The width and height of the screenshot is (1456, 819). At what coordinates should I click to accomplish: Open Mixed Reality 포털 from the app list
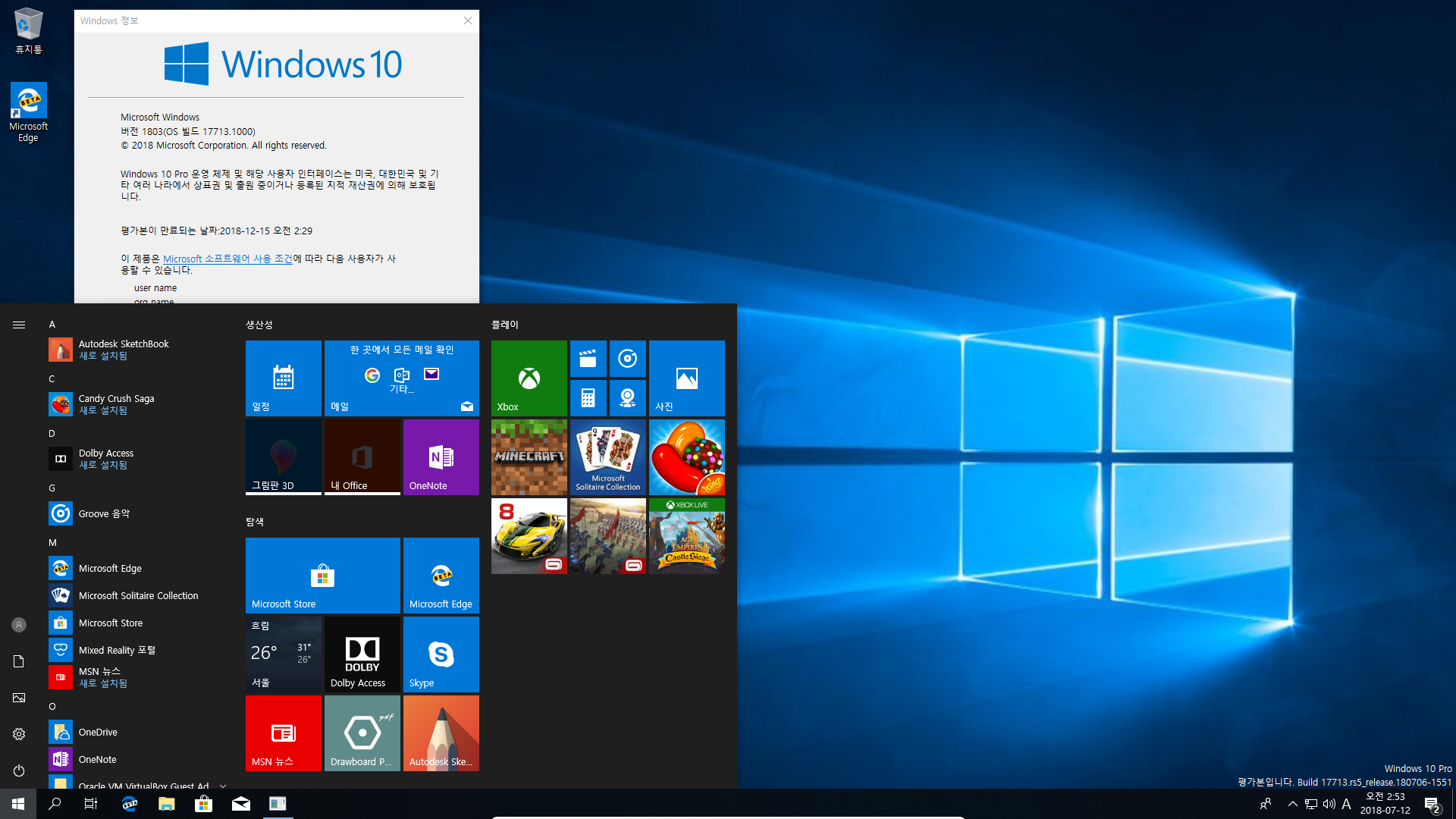(x=136, y=650)
